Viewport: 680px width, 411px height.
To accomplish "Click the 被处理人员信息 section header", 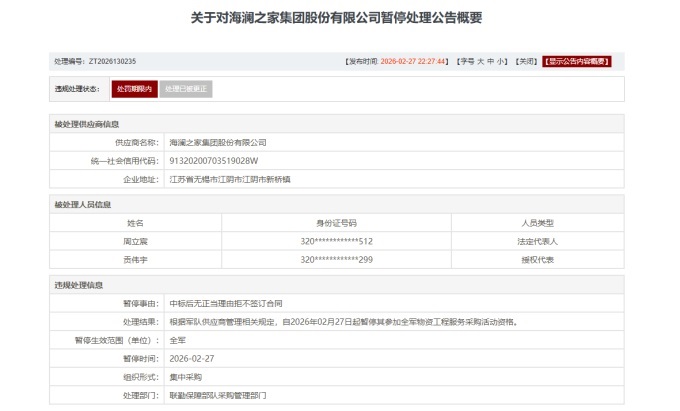I will (x=82, y=204).
